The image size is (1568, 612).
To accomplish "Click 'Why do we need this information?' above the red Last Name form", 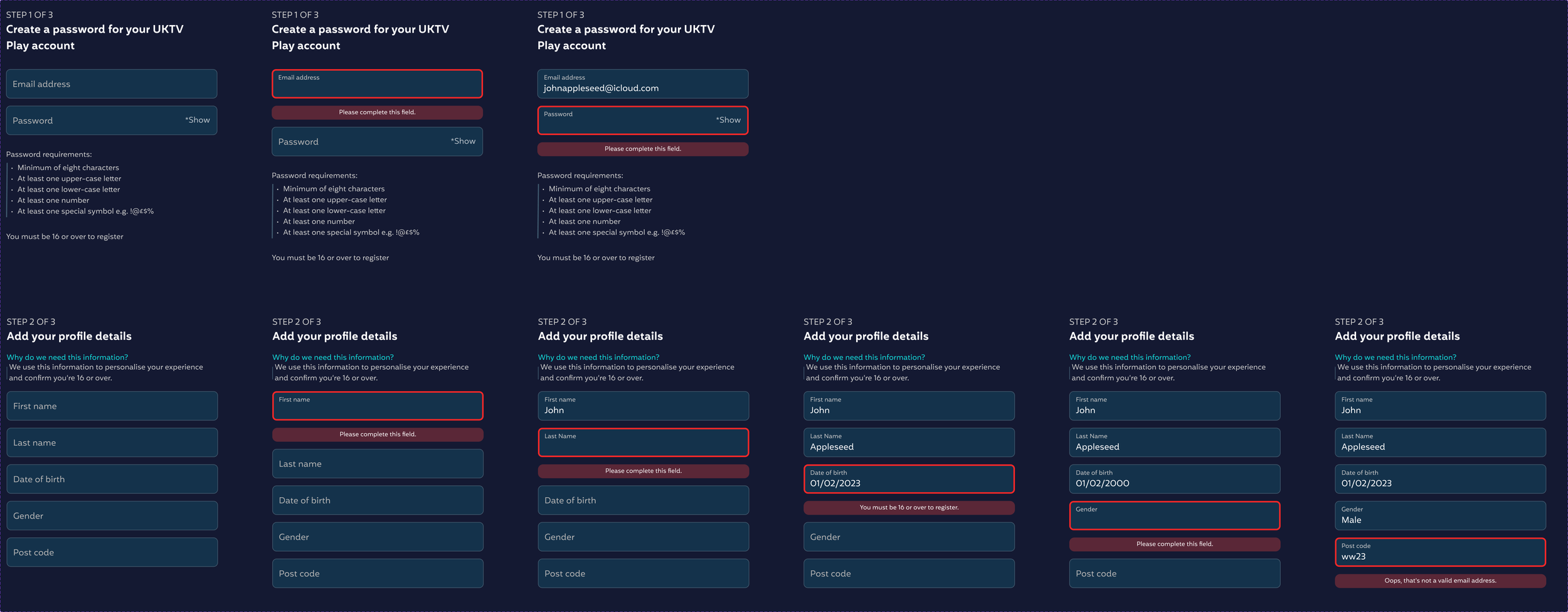I will (598, 357).
